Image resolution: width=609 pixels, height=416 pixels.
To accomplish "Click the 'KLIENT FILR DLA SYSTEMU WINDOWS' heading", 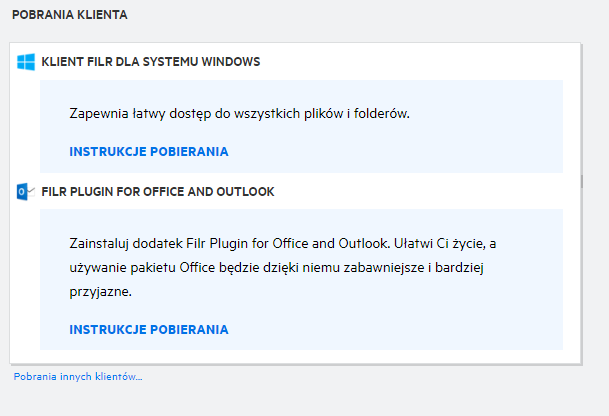I will [151, 62].
